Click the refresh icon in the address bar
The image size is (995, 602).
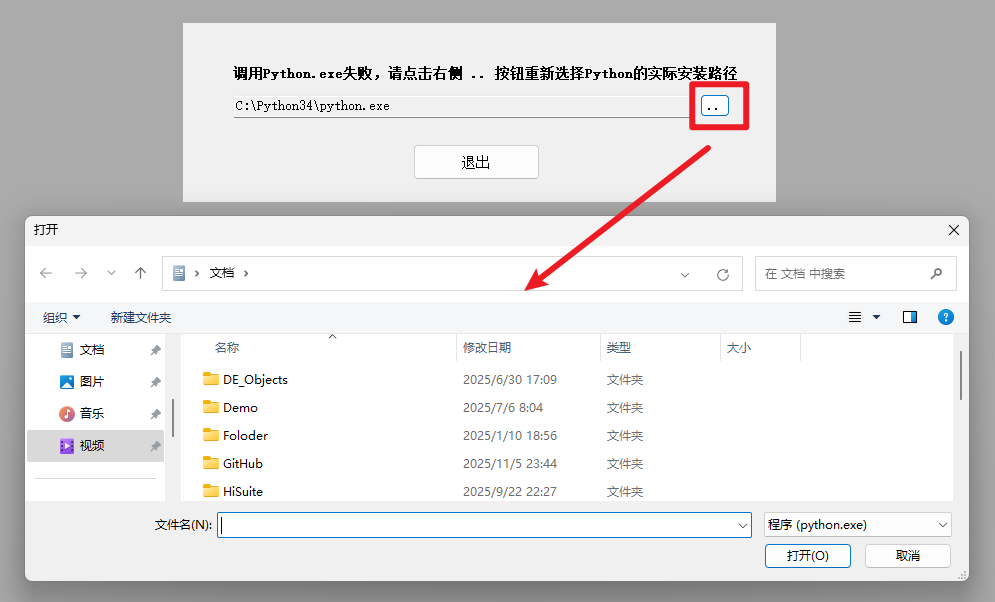pos(722,273)
